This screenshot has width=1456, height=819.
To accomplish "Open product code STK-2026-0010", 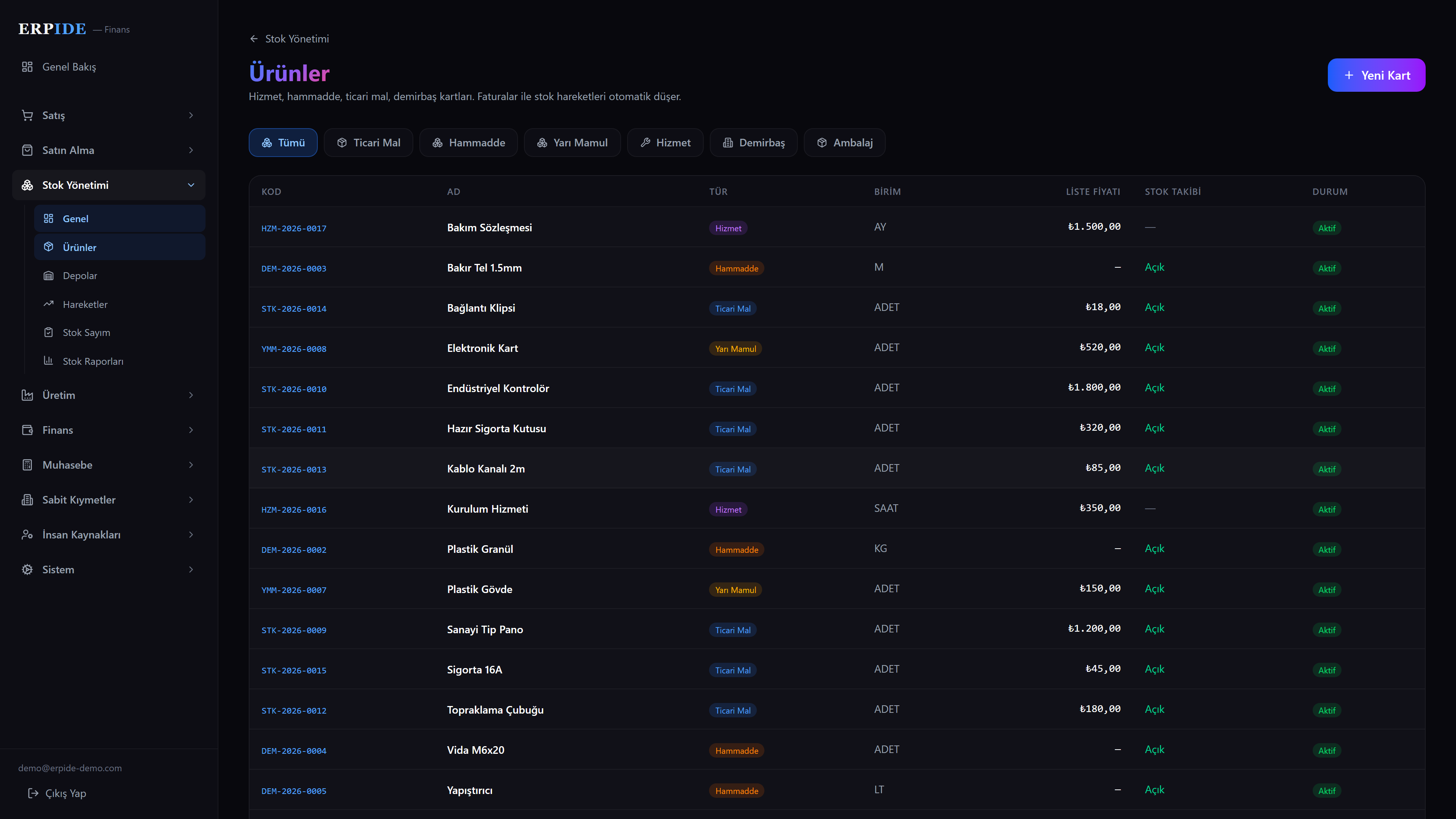I will (294, 389).
